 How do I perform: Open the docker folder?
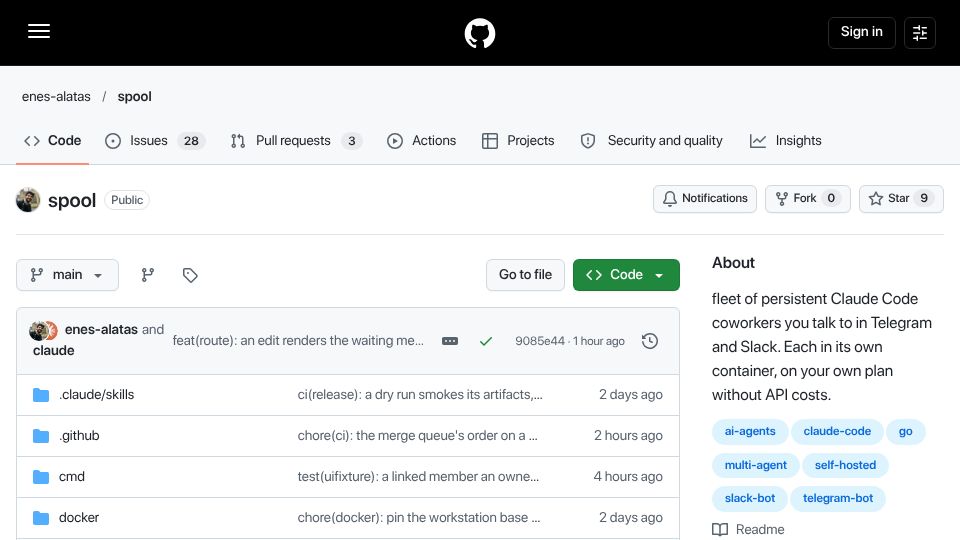tap(79, 518)
